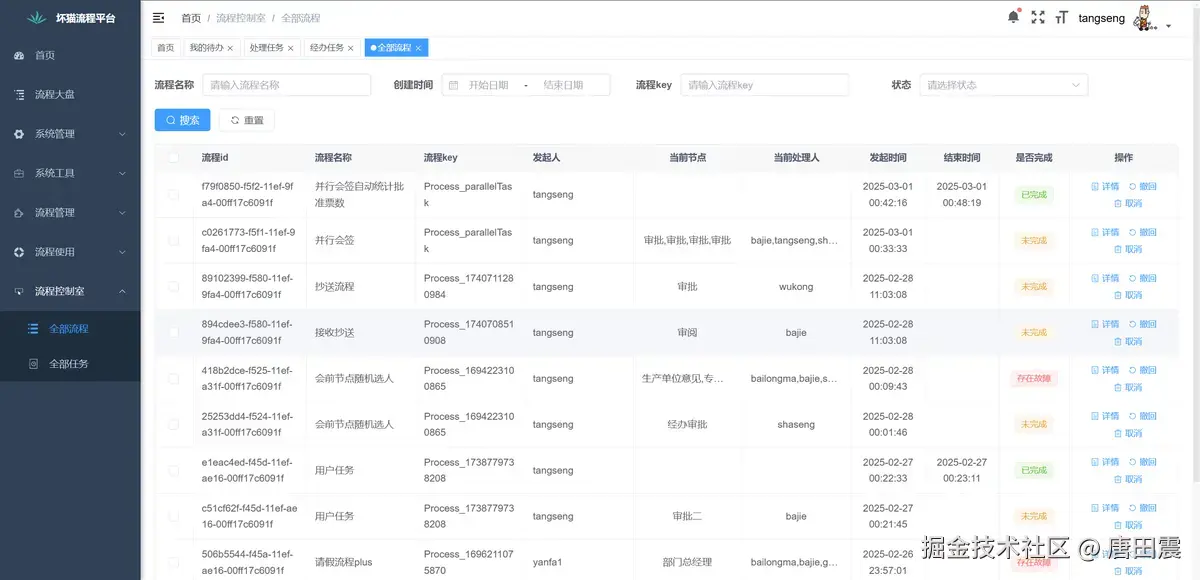
Task: Toggle fullscreen icon in header
Action: coord(1038,18)
